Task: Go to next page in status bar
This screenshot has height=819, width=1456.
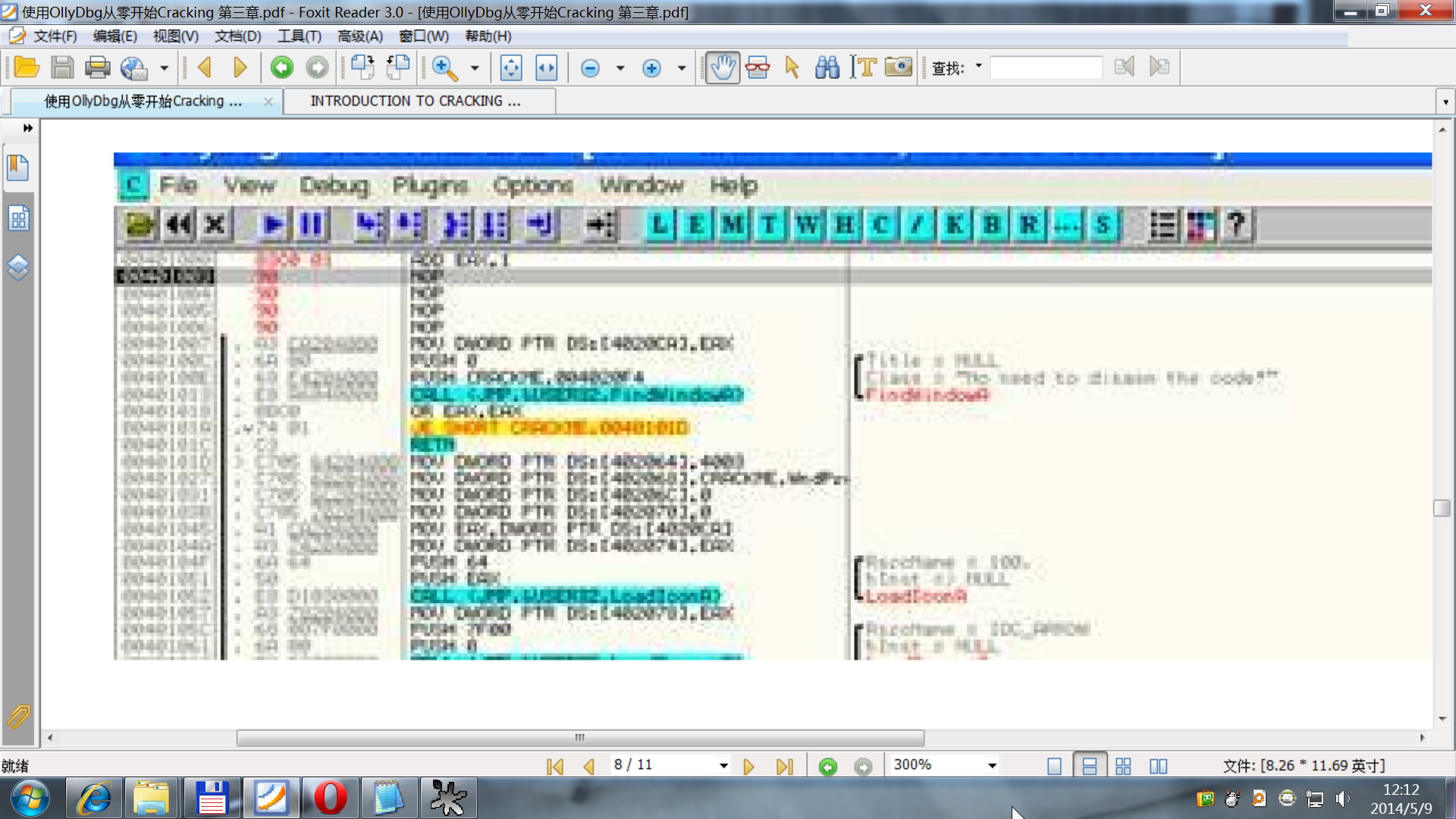Action: 748,767
